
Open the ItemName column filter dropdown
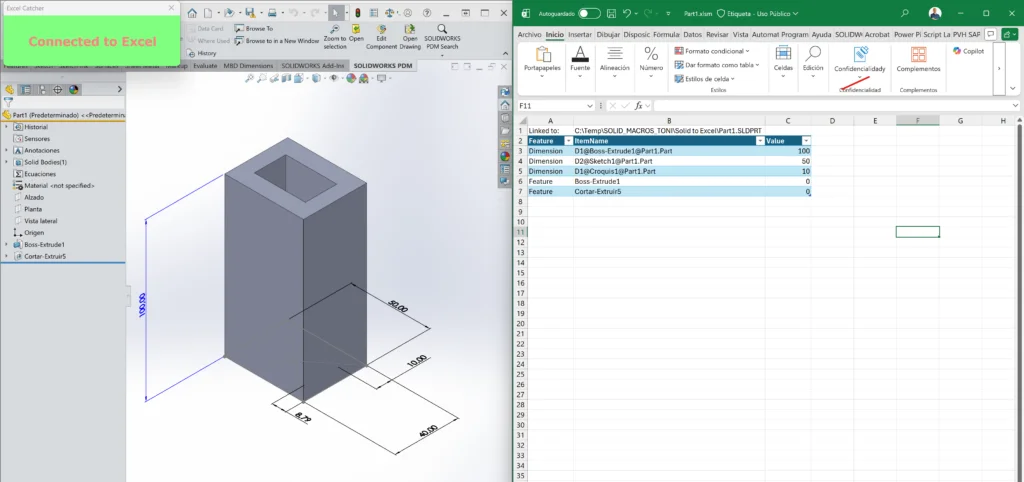(x=760, y=141)
